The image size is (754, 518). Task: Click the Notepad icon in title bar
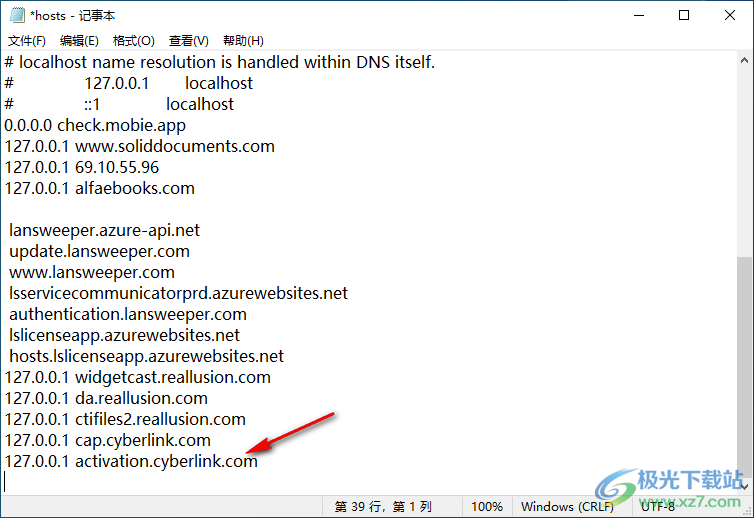click(x=17, y=15)
